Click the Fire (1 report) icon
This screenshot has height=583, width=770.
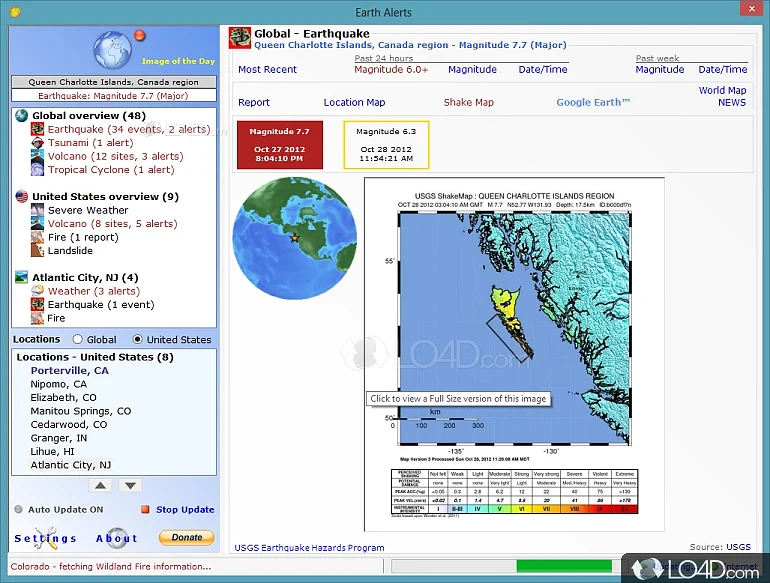click(x=37, y=237)
